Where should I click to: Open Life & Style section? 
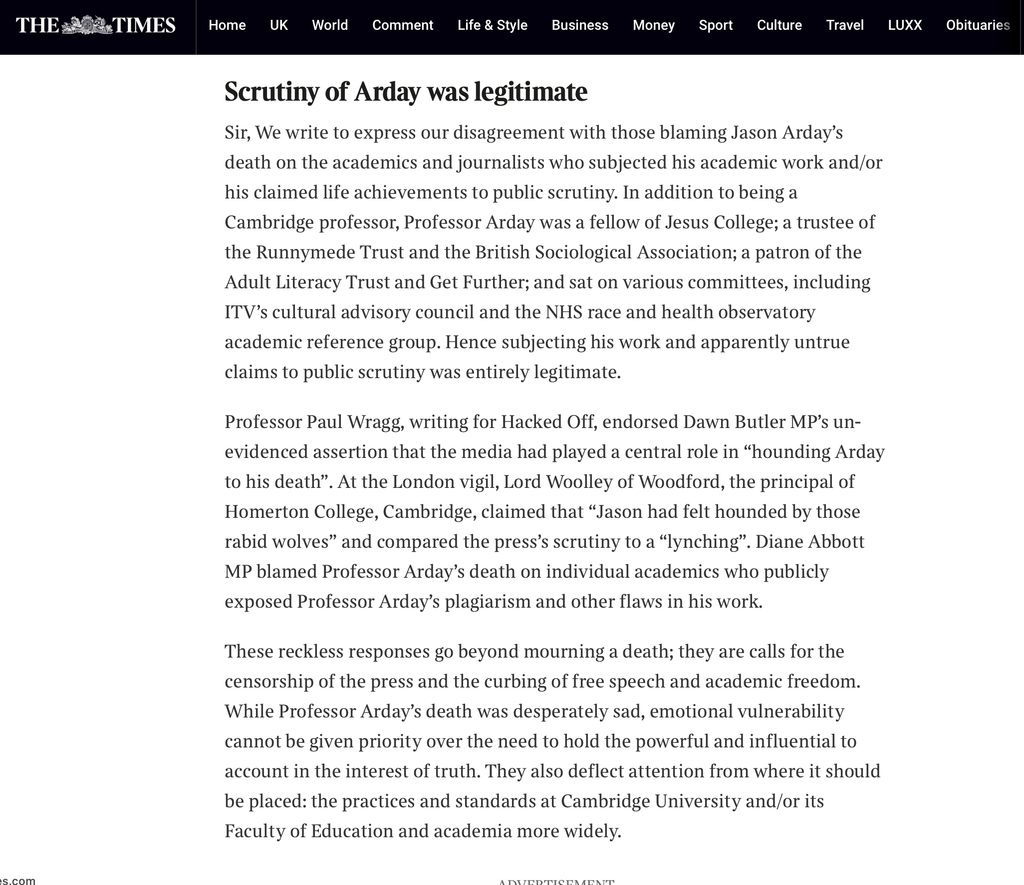[x=492, y=25]
